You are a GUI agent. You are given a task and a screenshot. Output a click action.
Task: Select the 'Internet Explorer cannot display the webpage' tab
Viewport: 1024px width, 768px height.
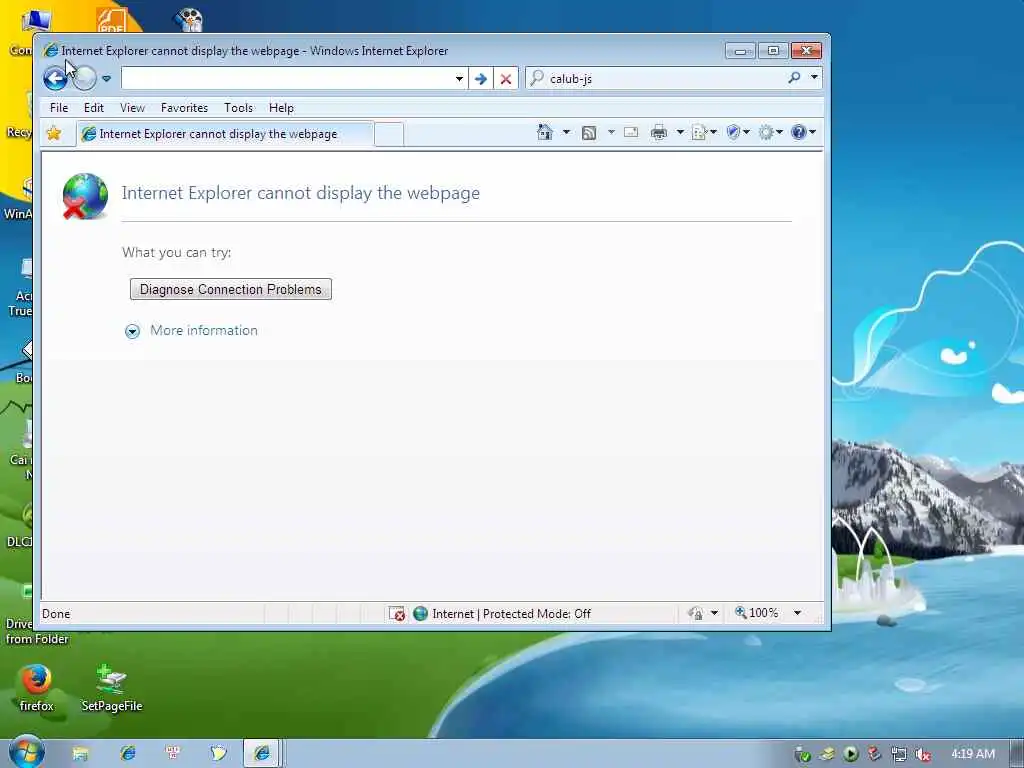[x=226, y=134]
